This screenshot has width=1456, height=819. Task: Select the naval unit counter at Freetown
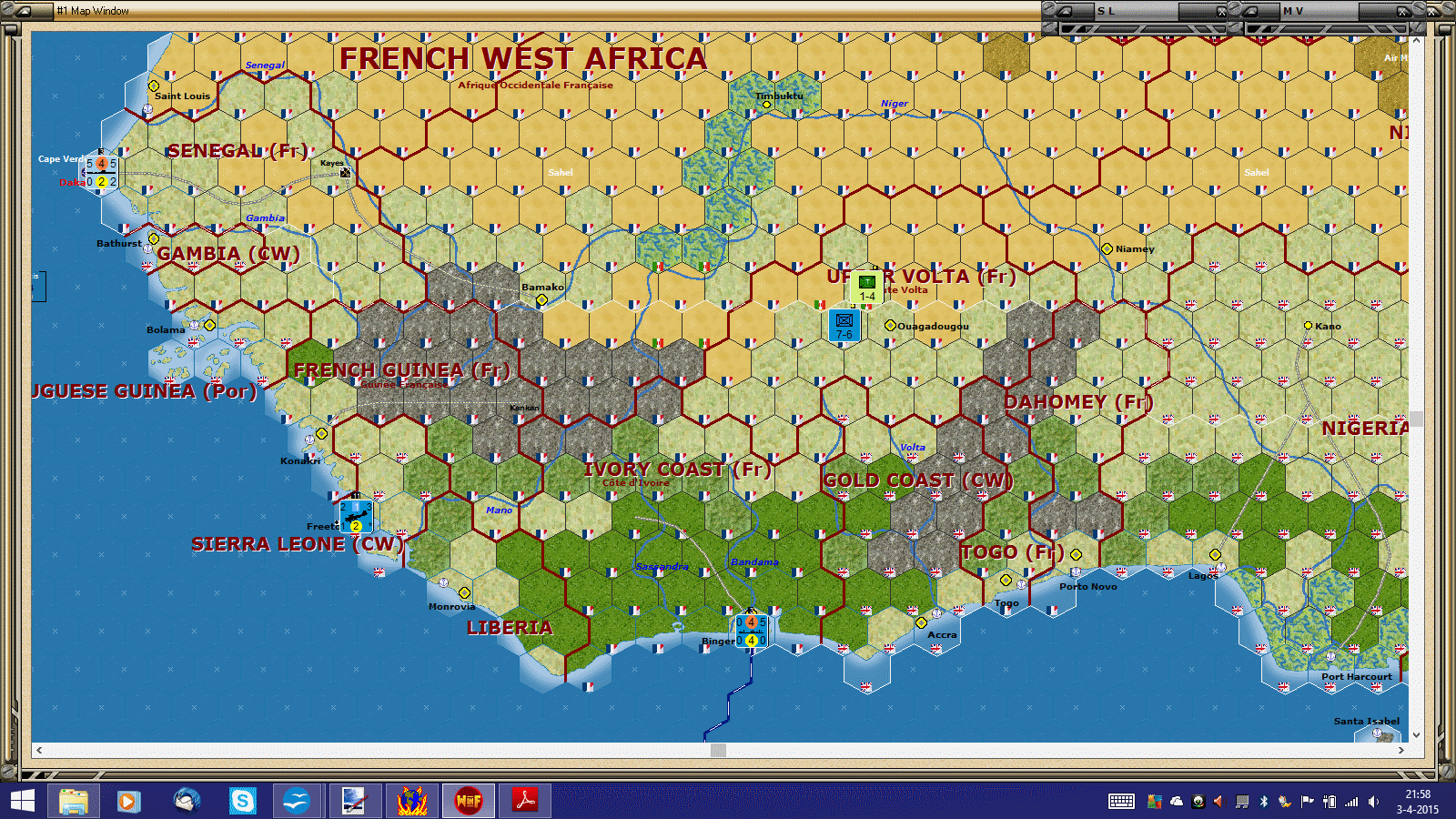pos(356,517)
